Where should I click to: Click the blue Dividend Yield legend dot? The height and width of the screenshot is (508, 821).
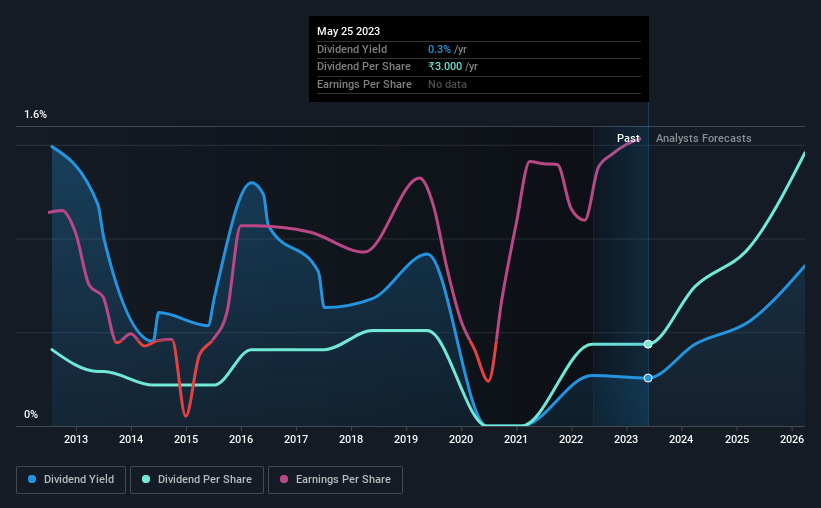(x=32, y=479)
